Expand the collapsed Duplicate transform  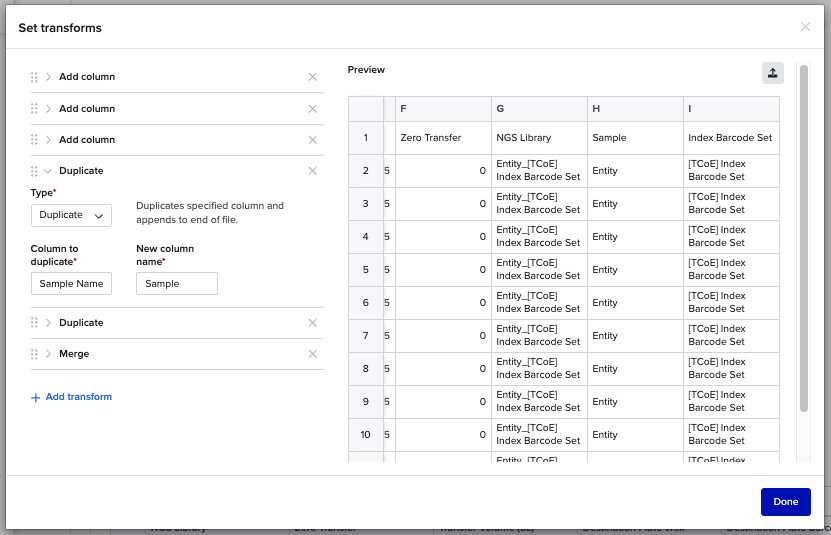click(48, 323)
